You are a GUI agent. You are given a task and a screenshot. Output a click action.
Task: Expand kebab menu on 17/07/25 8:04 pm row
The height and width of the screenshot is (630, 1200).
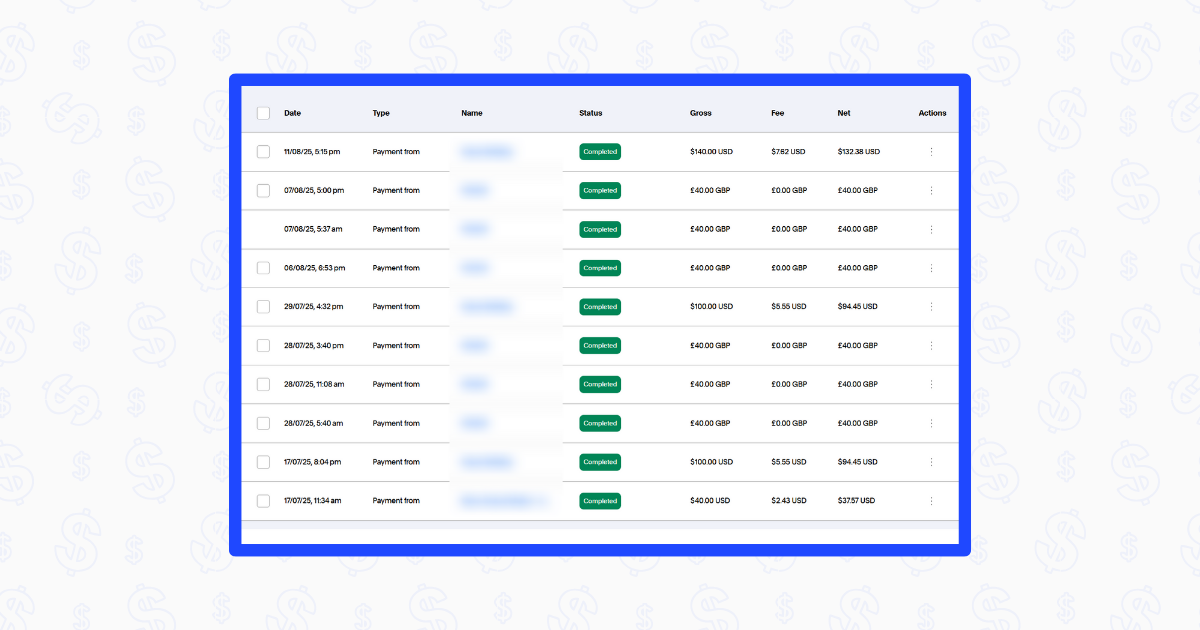pyautogui.click(x=931, y=462)
